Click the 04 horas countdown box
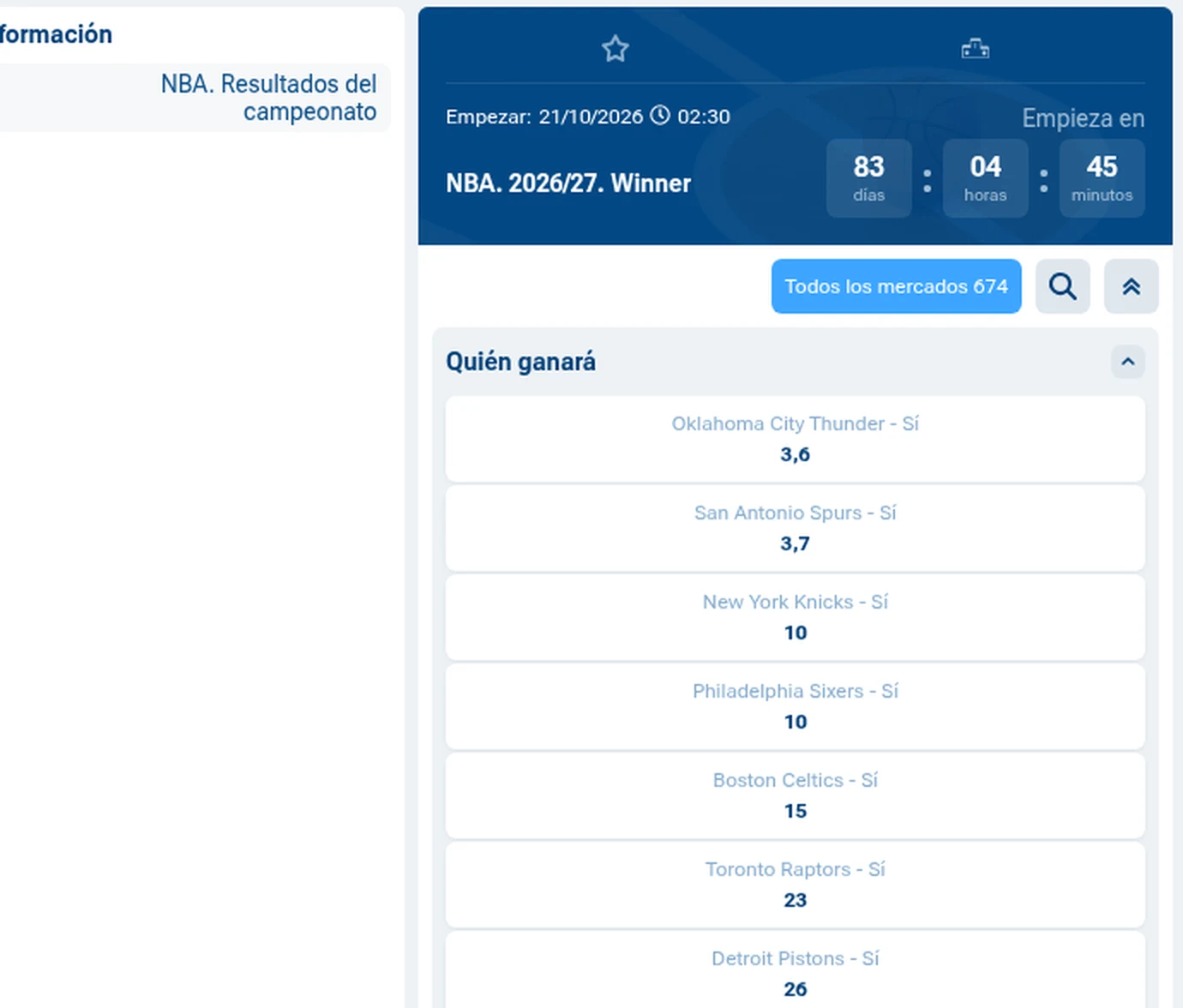Image resolution: width=1183 pixels, height=1008 pixels. point(985,178)
